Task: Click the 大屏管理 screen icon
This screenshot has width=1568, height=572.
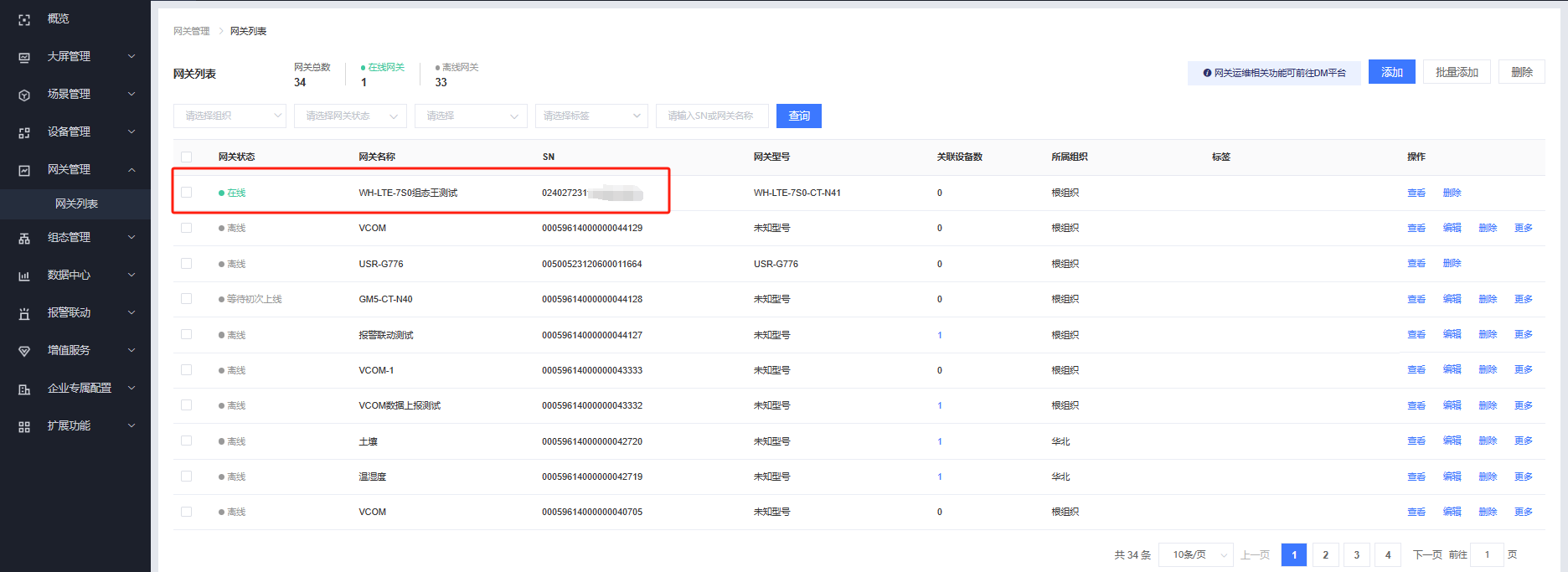Action: 24,57
